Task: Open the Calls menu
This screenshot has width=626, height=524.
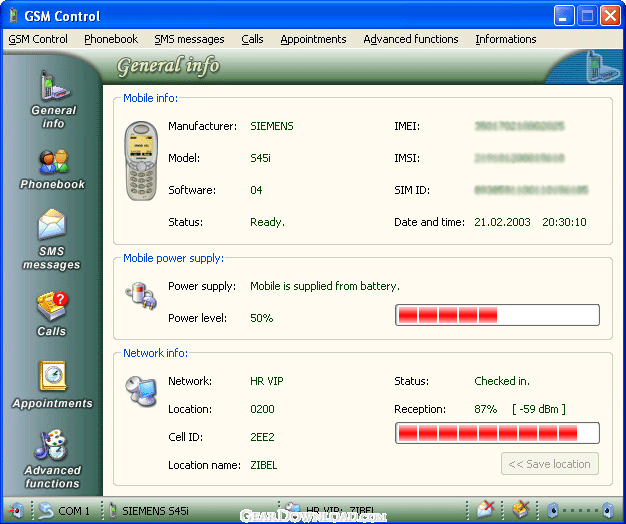Action: (252, 39)
